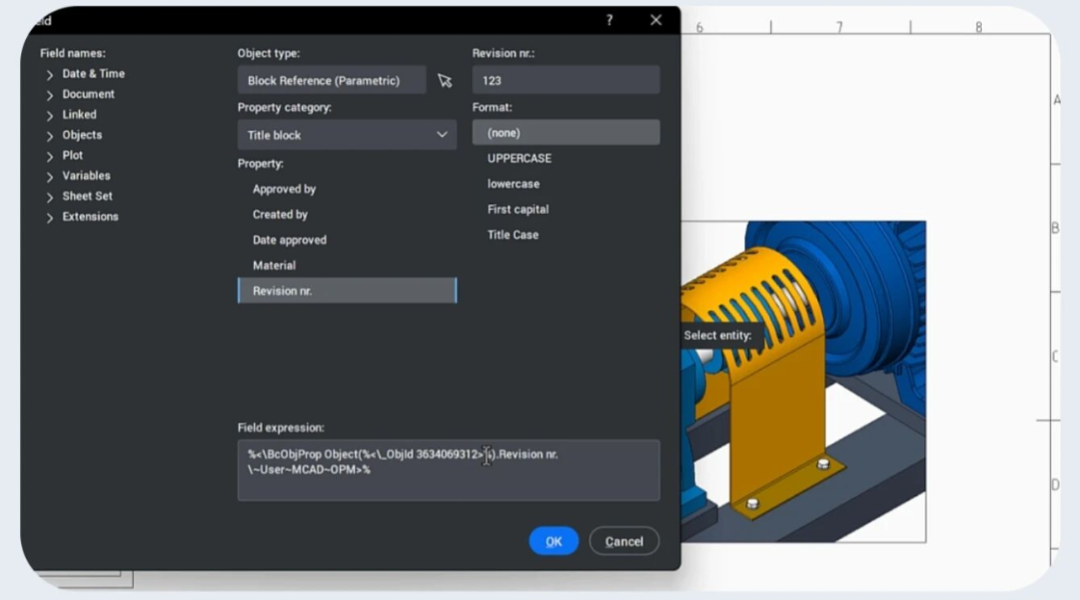Select the Objects field name

coord(82,135)
